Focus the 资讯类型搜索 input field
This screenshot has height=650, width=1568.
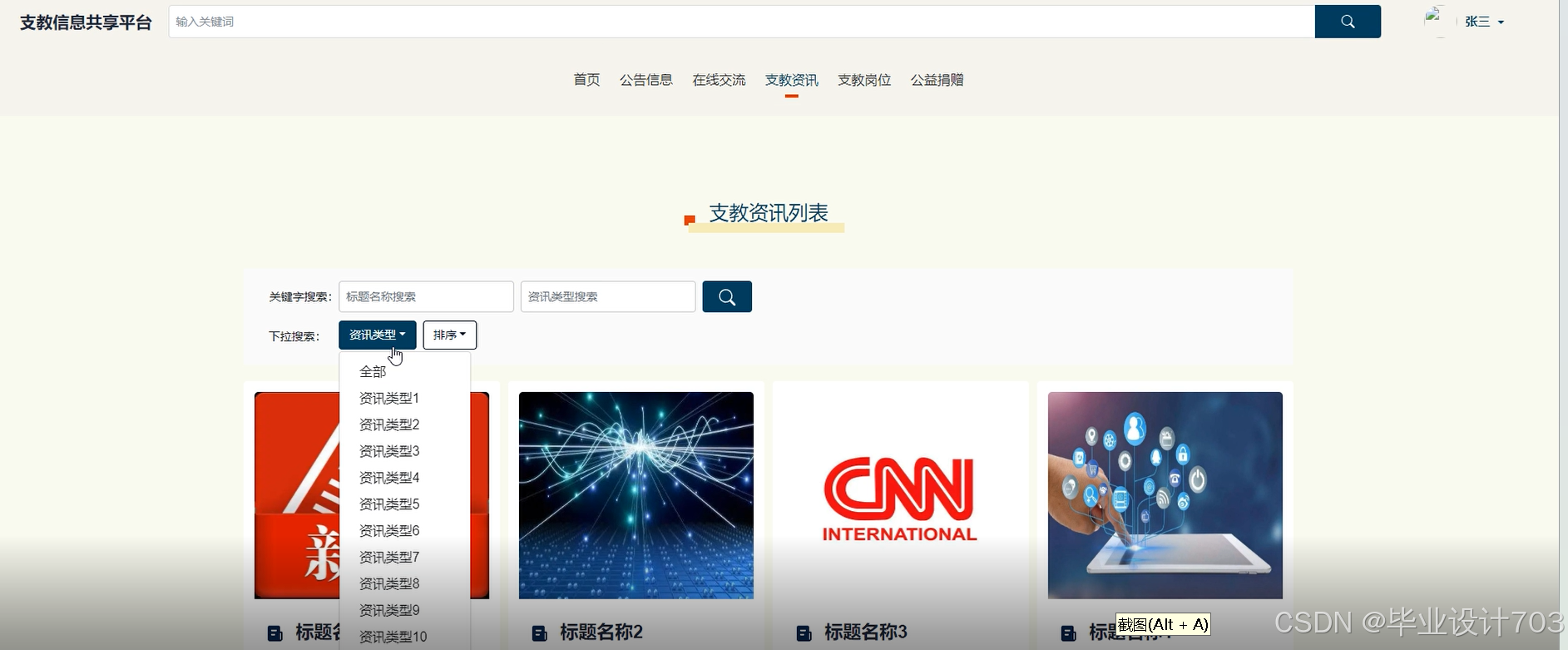coord(608,297)
